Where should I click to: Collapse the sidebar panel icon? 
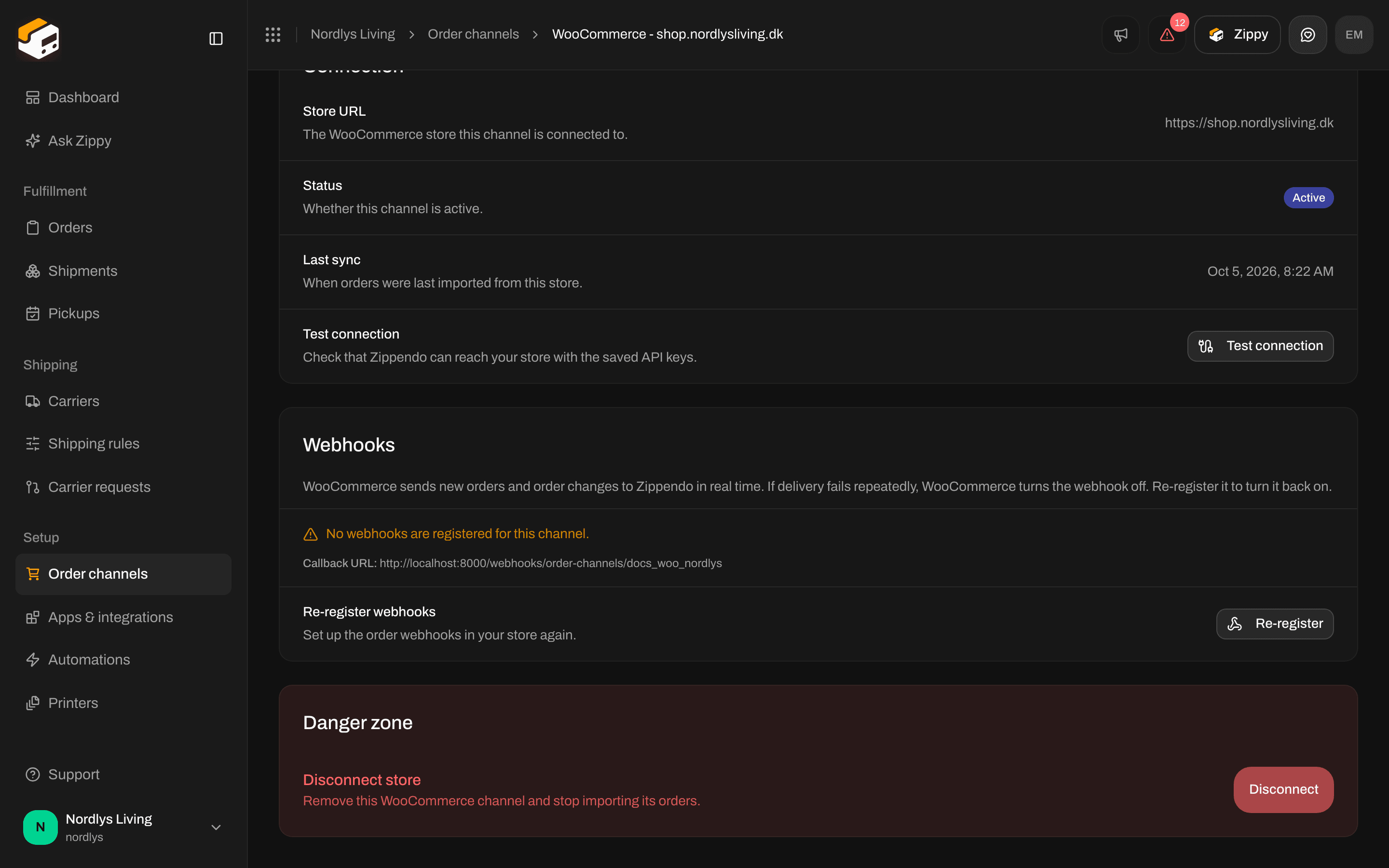point(216,39)
